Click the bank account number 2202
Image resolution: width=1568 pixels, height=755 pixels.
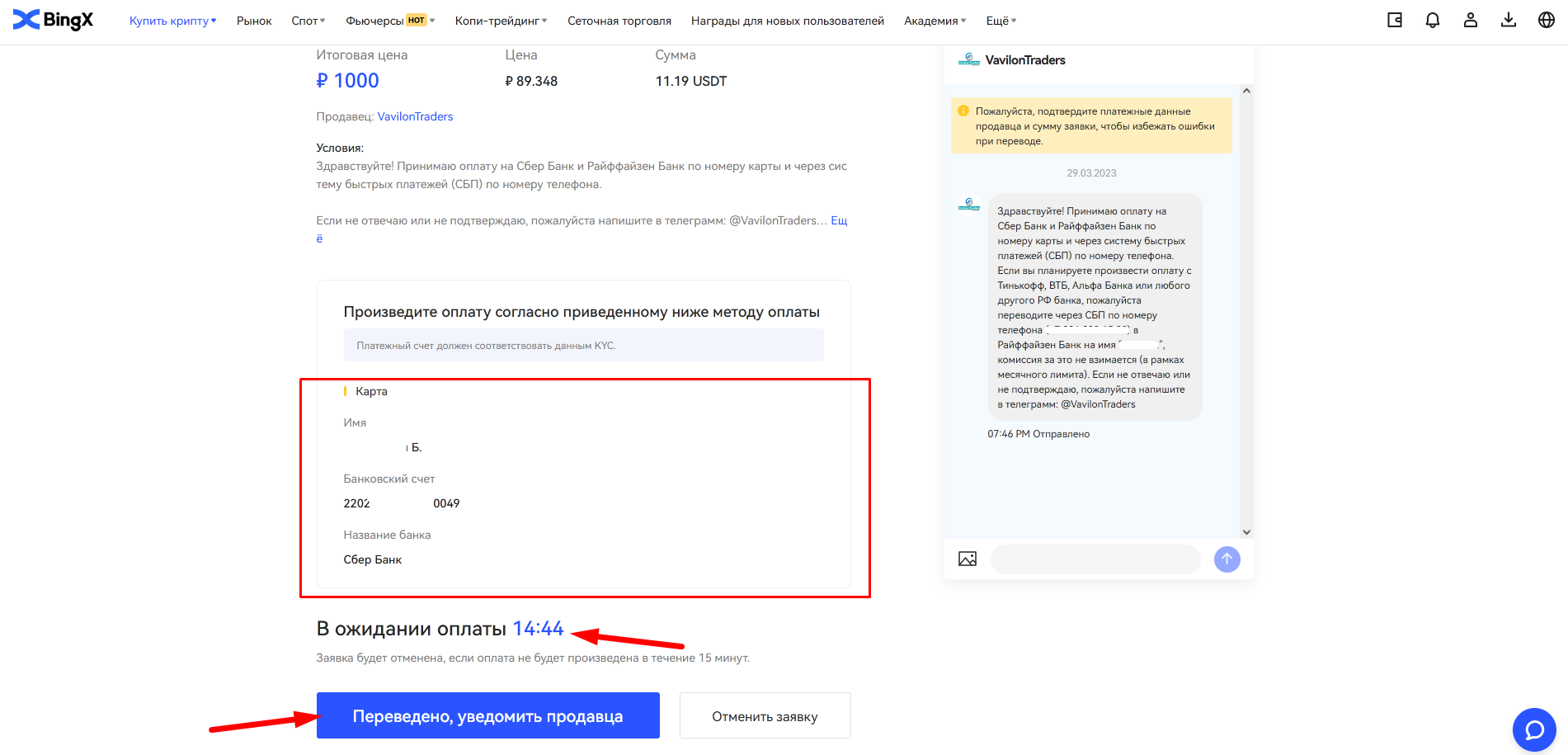coord(402,503)
